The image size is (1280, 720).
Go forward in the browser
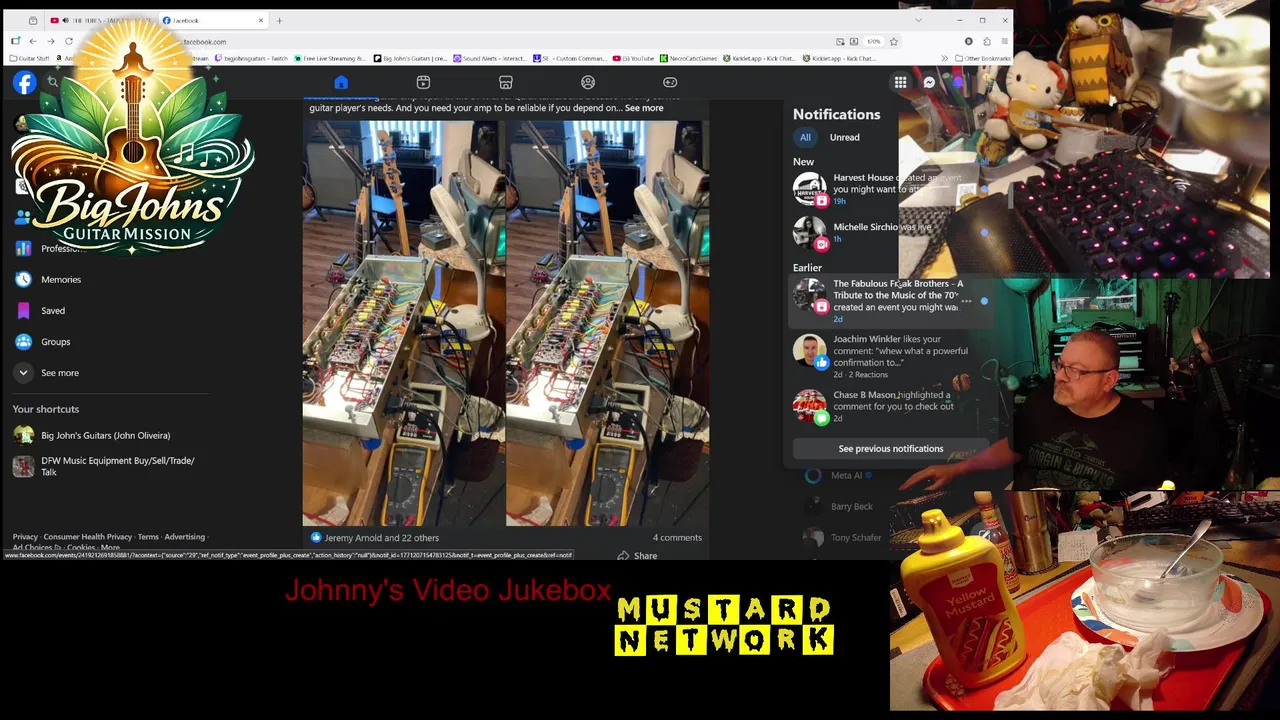point(50,41)
